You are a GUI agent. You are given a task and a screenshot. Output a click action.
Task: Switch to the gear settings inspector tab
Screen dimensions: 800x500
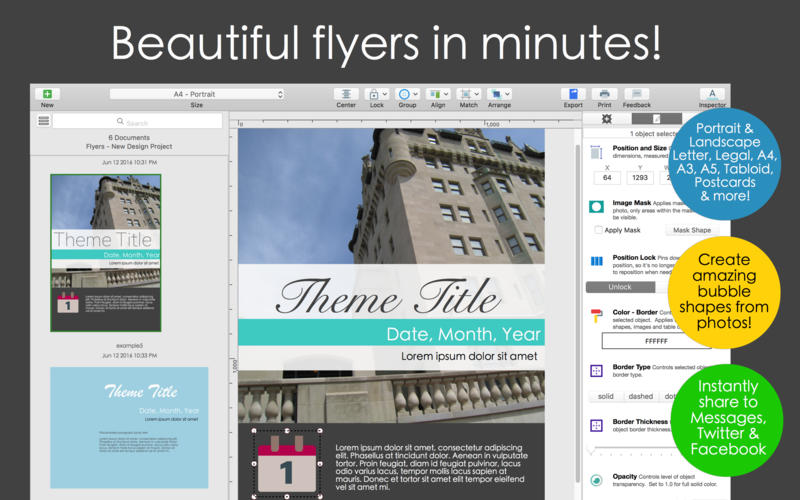pyautogui.click(x=606, y=119)
